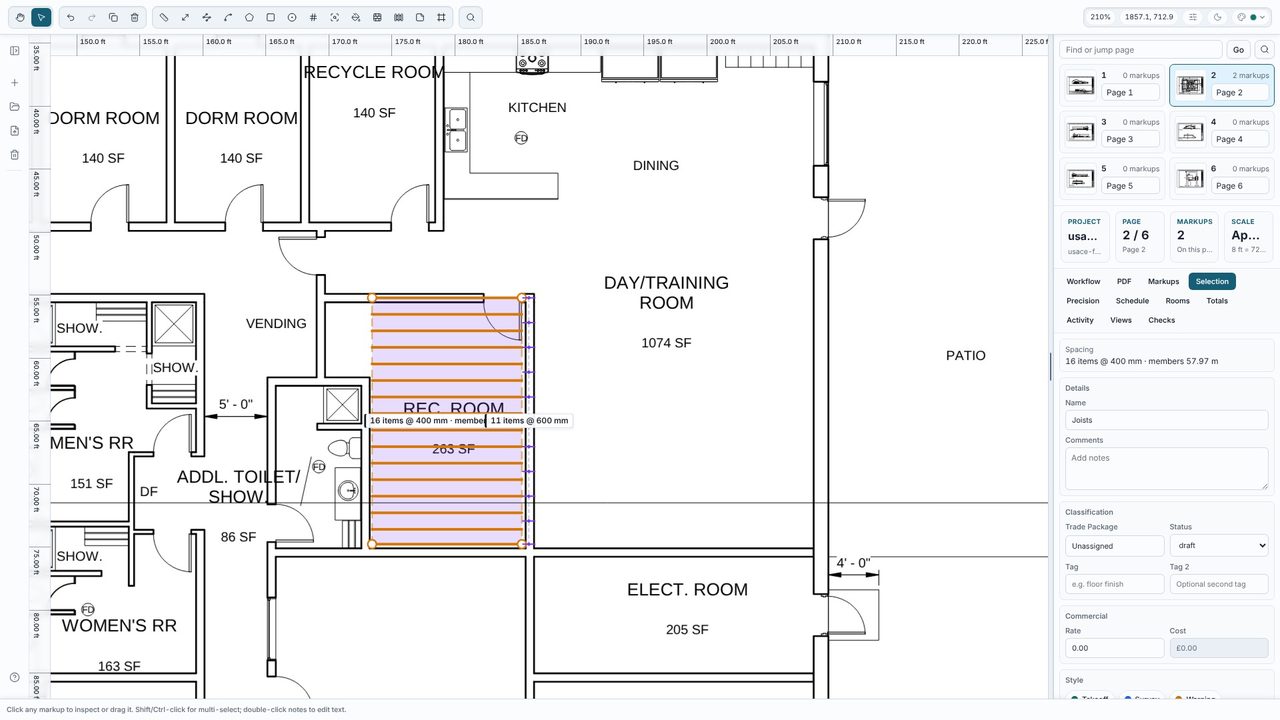
Task: Click the Name field containing Joists
Action: [x=1166, y=420]
